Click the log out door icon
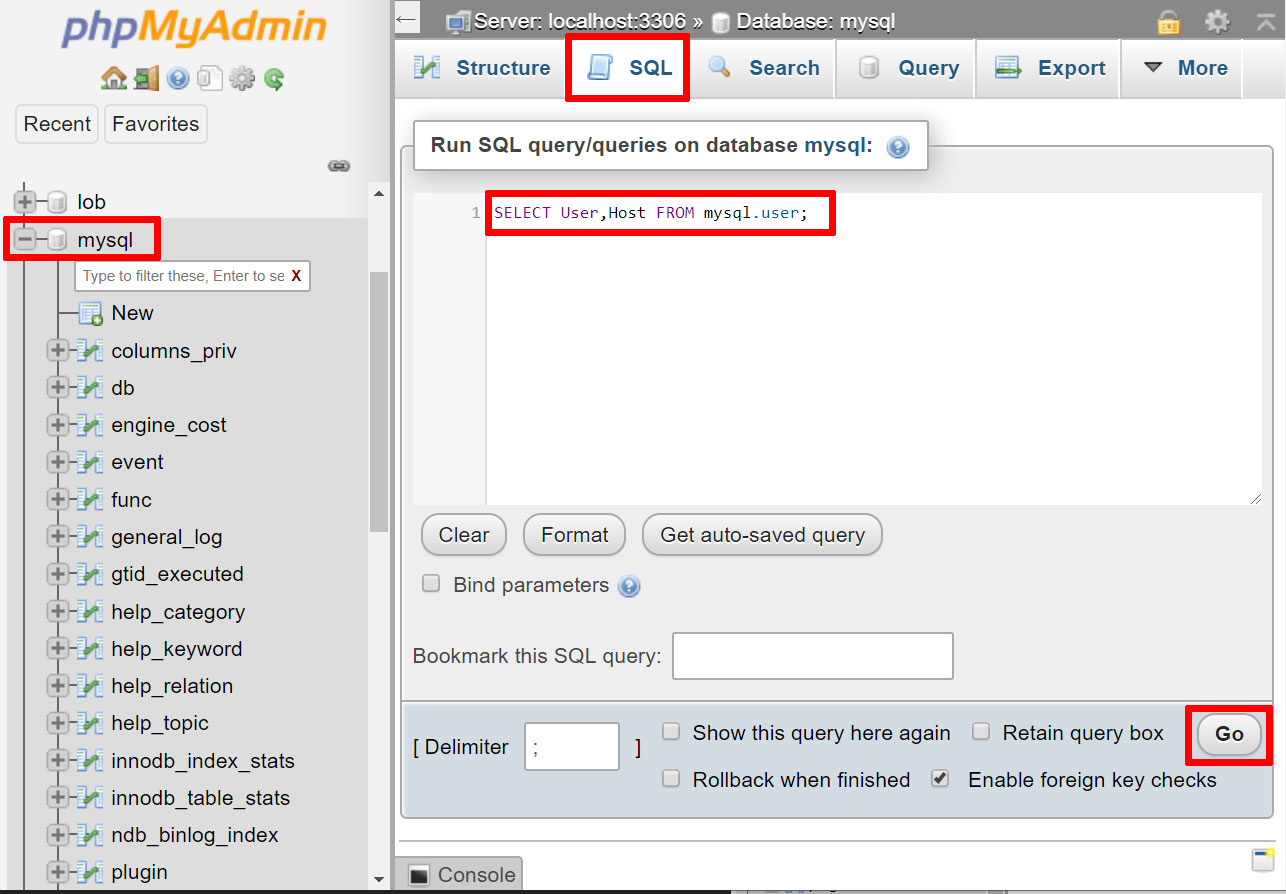1286x894 pixels. pyautogui.click(x=147, y=78)
